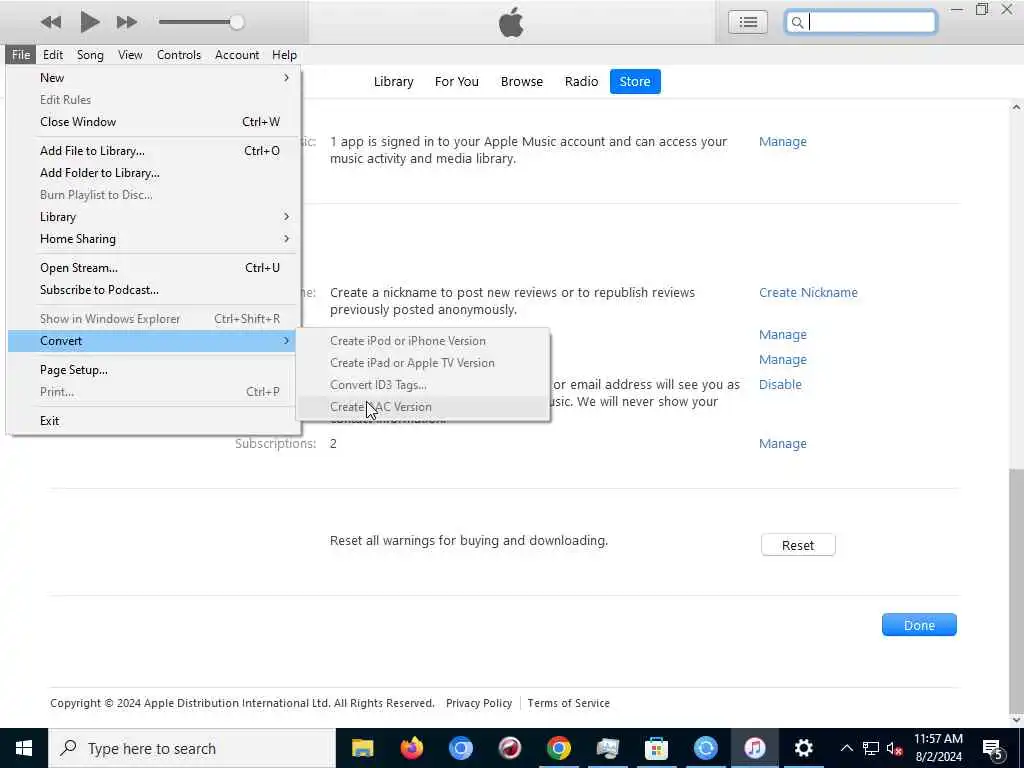Choose Subscribe to Podcast
This screenshot has height=768, width=1024.
point(154,290)
